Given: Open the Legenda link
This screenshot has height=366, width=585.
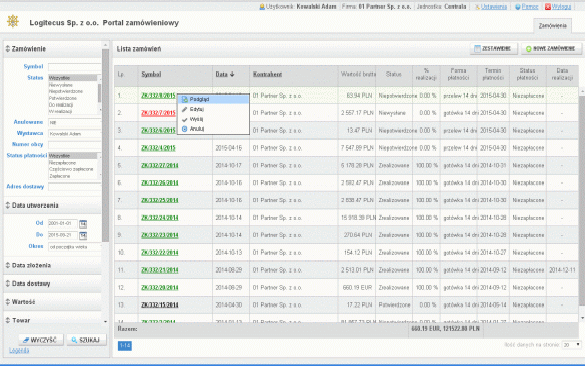Looking at the screenshot, I should (x=19, y=350).
